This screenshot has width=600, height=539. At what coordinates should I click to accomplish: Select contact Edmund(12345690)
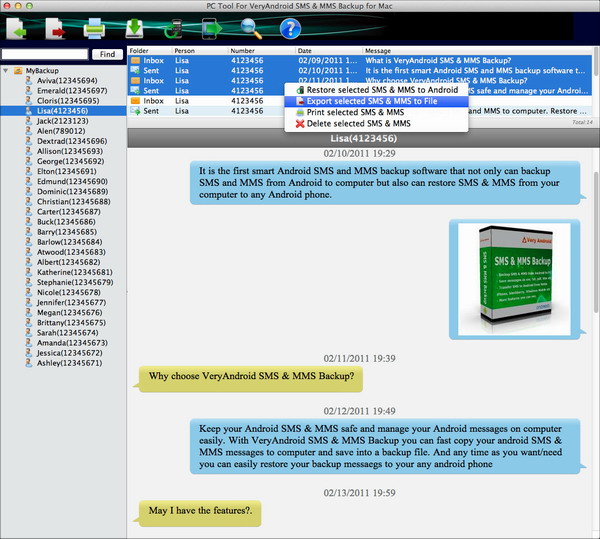[72, 181]
